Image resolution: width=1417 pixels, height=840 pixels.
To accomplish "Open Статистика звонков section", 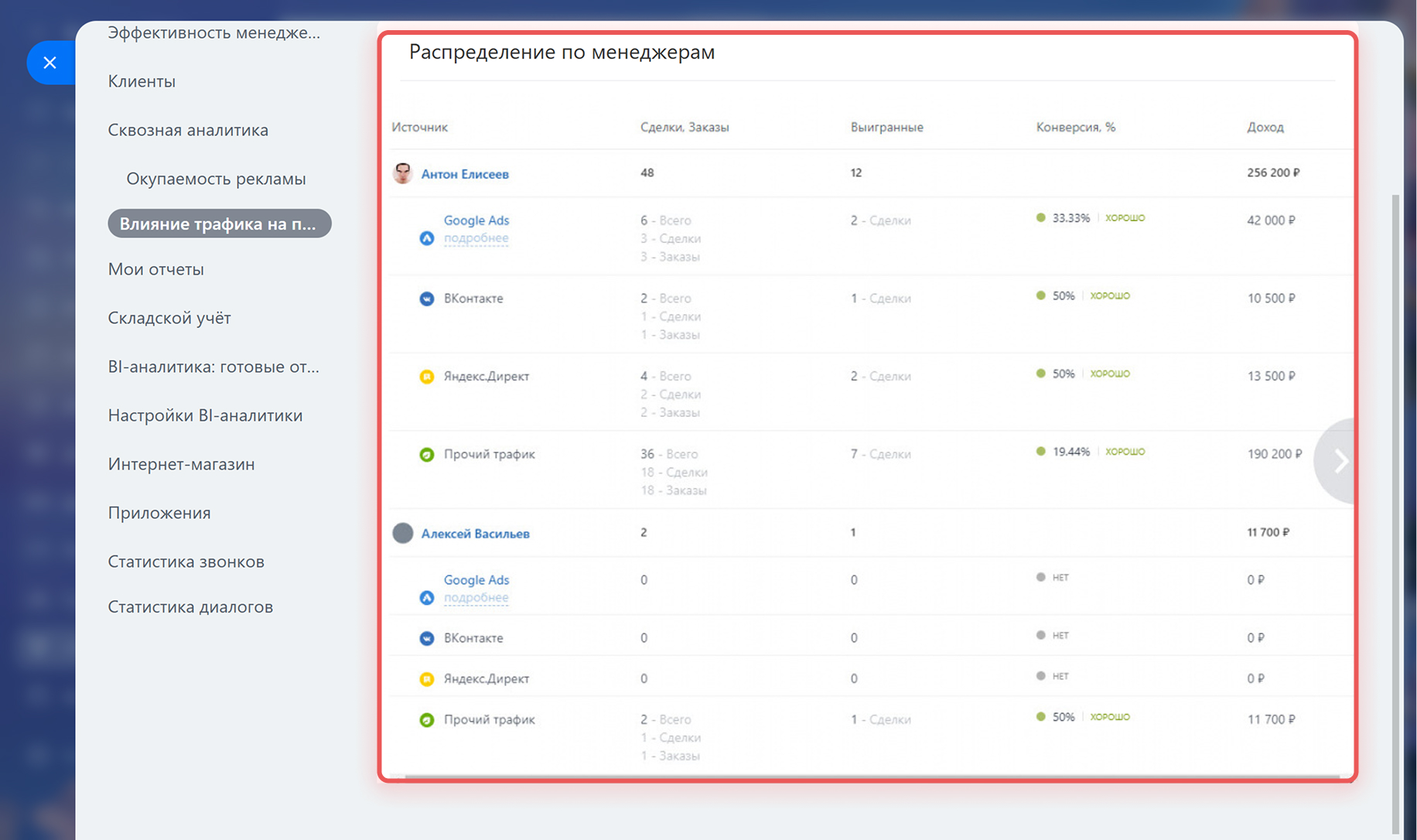I will [186, 562].
